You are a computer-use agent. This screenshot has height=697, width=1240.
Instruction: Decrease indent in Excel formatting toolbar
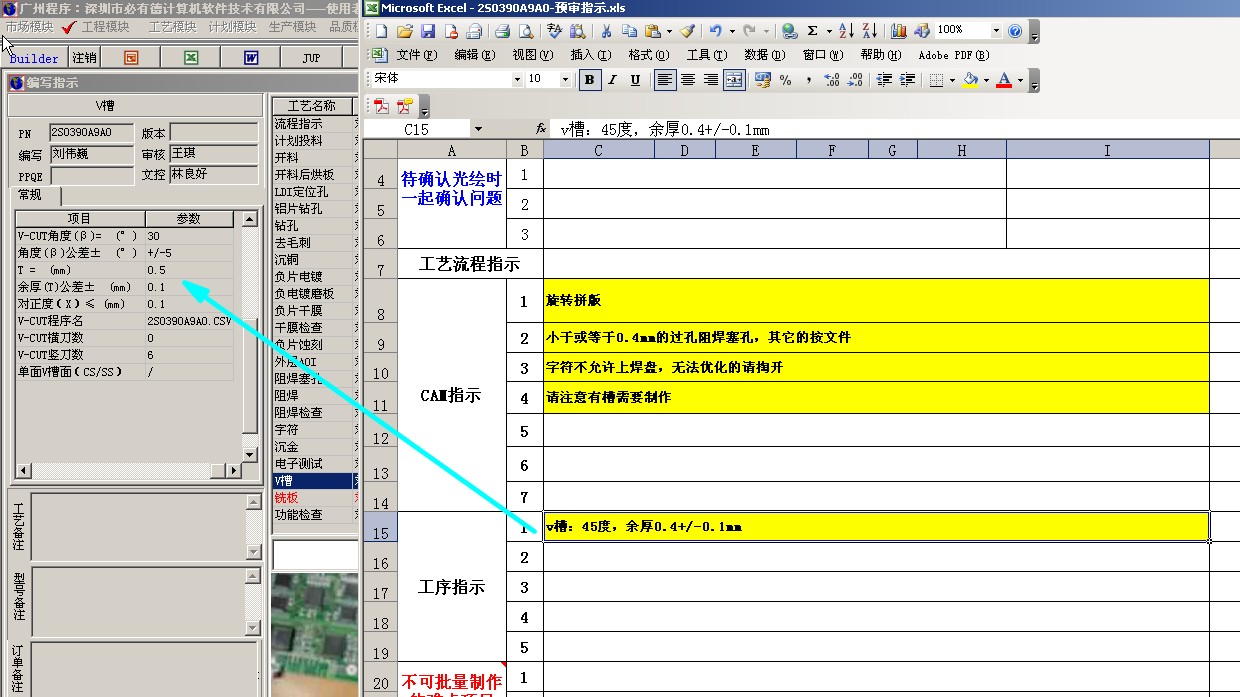tap(884, 79)
